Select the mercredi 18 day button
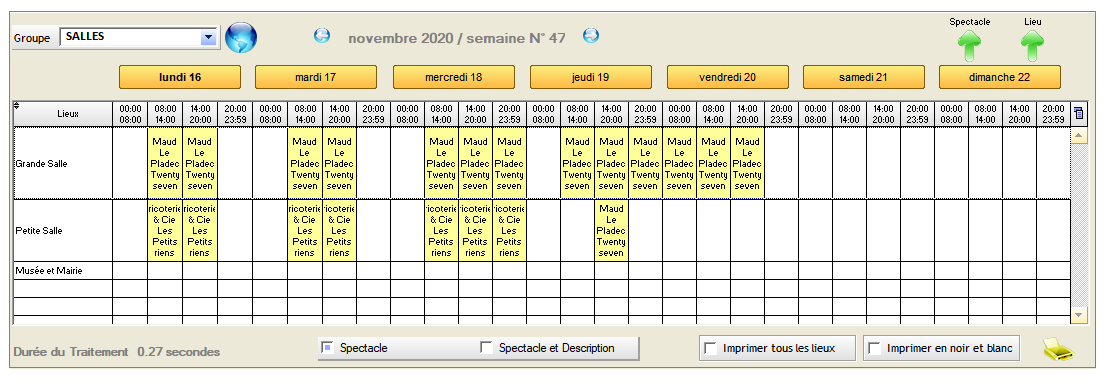Viewport: 1116px width, 381px height. [x=453, y=77]
